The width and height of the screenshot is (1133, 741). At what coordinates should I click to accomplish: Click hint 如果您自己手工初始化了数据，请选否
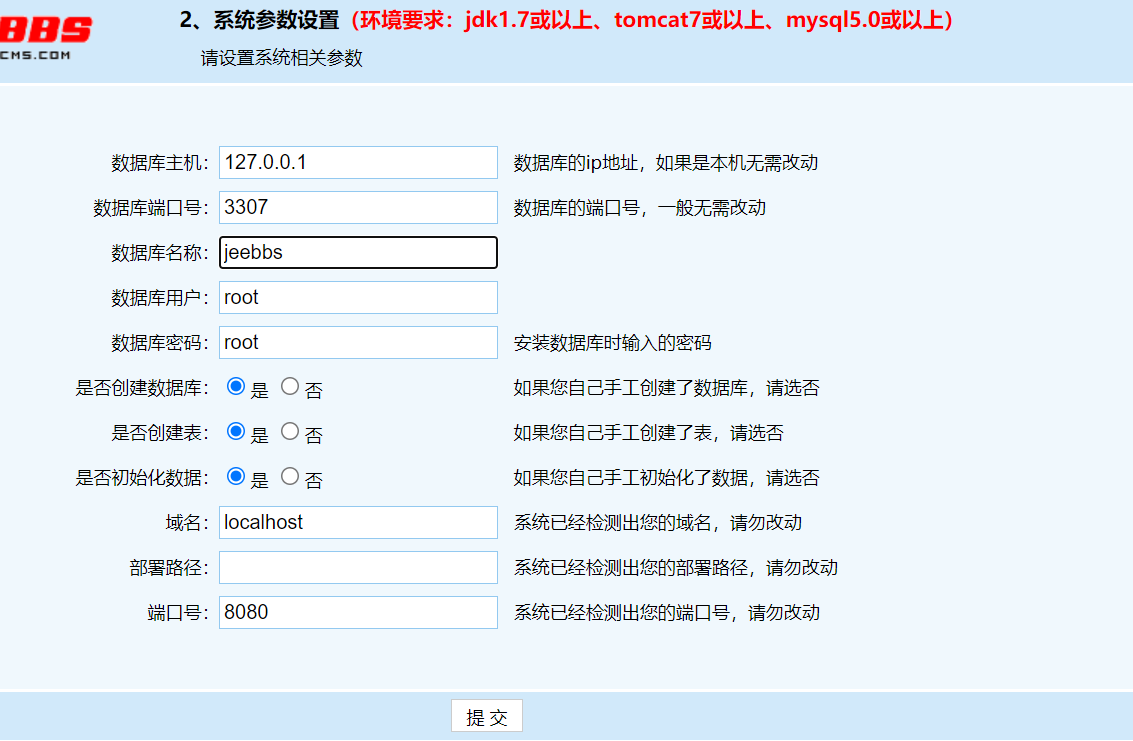[x=666, y=477]
